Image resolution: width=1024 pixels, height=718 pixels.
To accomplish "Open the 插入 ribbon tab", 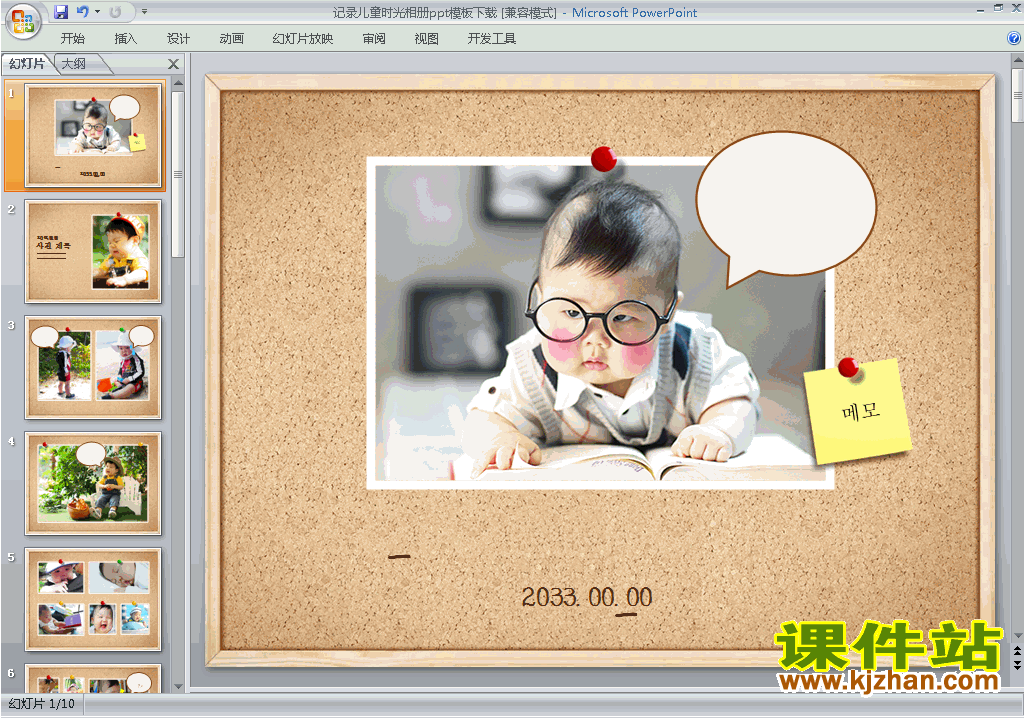I will [x=125, y=39].
